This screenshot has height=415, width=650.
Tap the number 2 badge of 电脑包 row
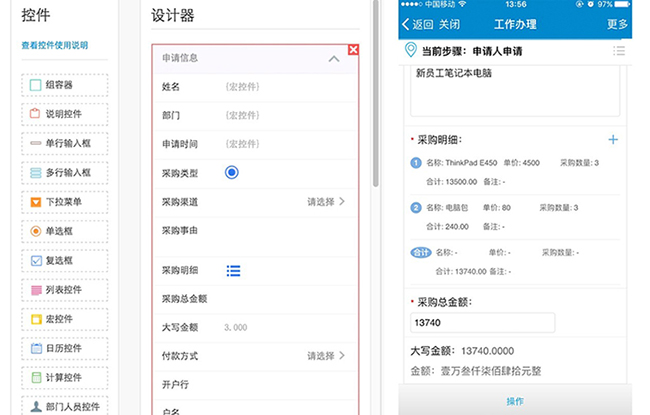click(x=416, y=208)
